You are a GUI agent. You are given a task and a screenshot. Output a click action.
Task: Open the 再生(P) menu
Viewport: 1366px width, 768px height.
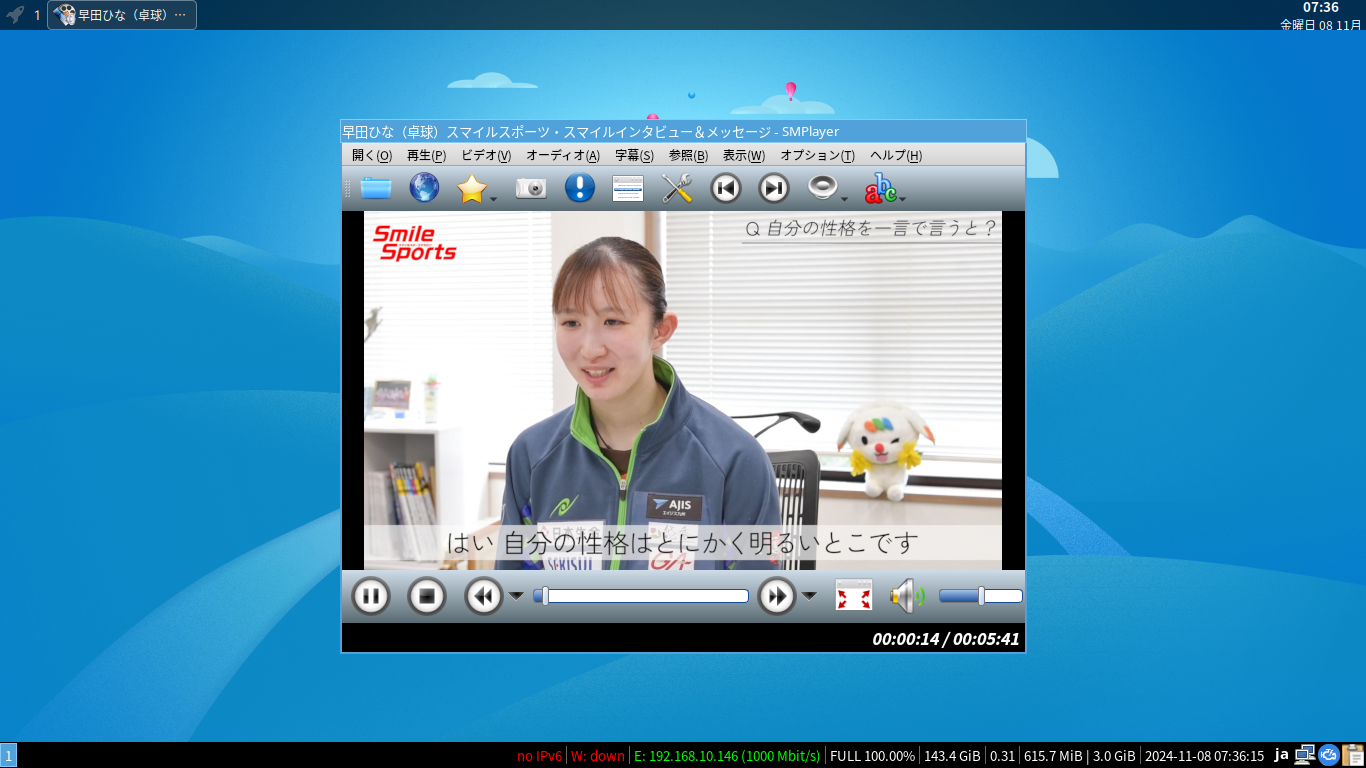(426, 155)
